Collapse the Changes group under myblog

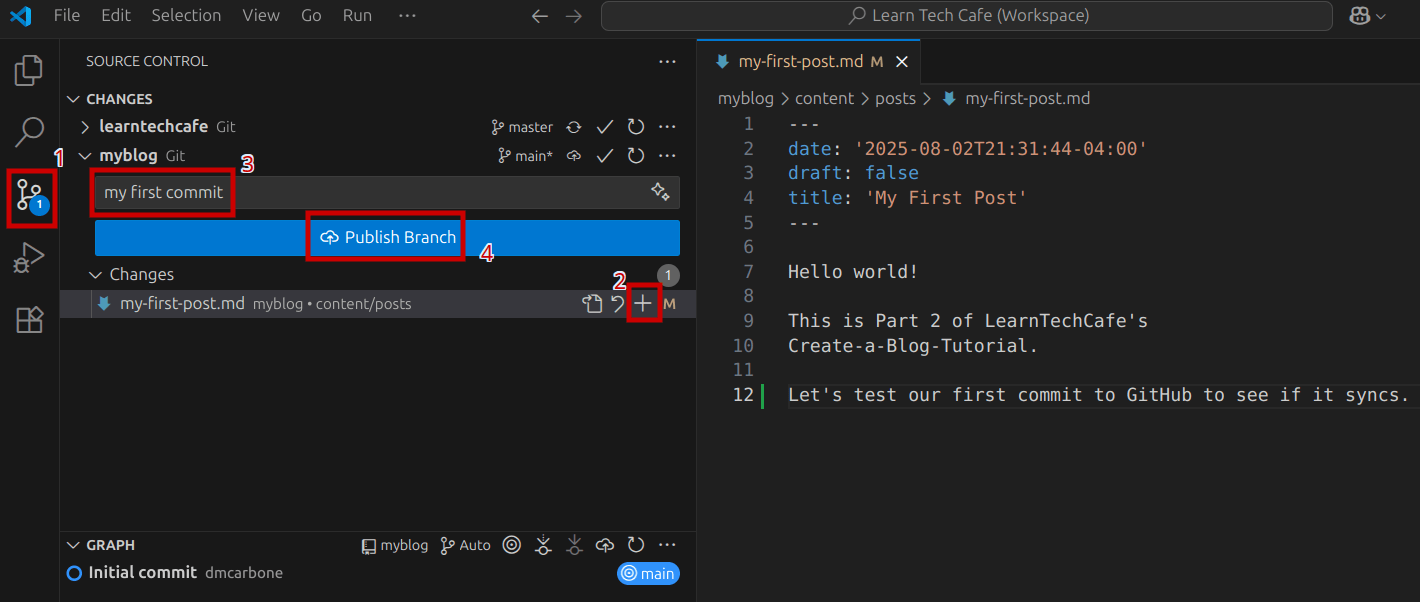tap(96, 274)
